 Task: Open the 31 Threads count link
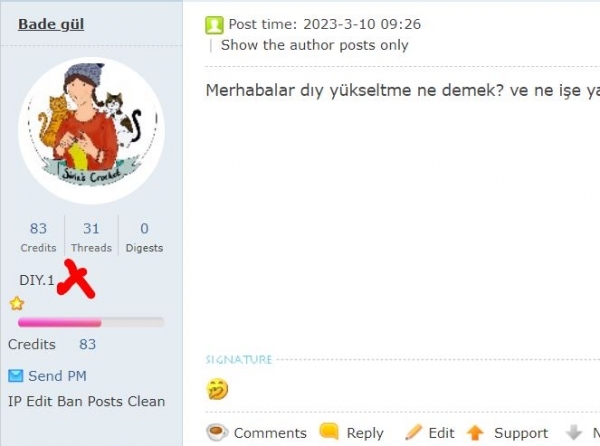tap(91, 238)
